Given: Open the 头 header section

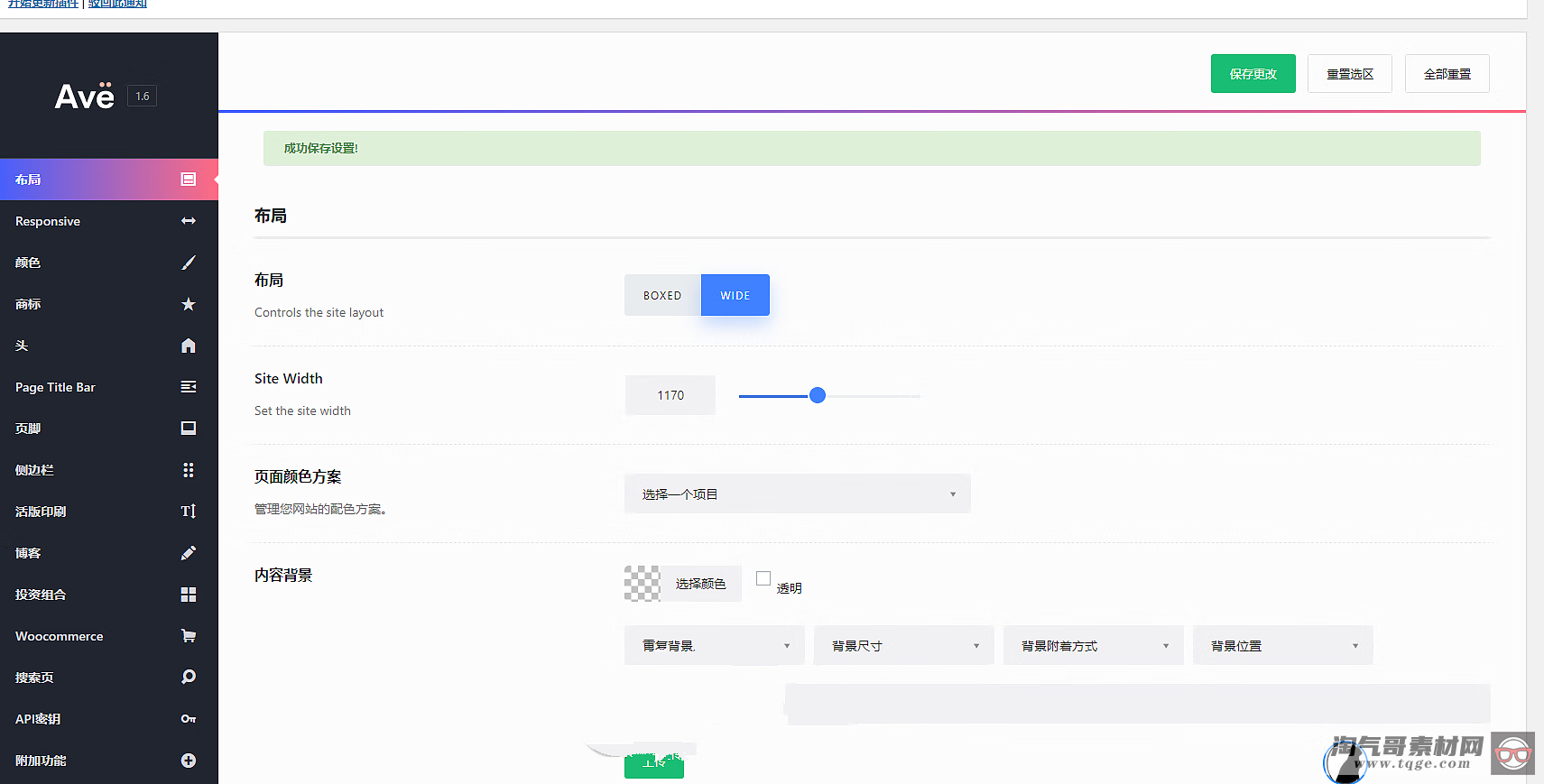Looking at the screenshot, I should pos(109,346).
